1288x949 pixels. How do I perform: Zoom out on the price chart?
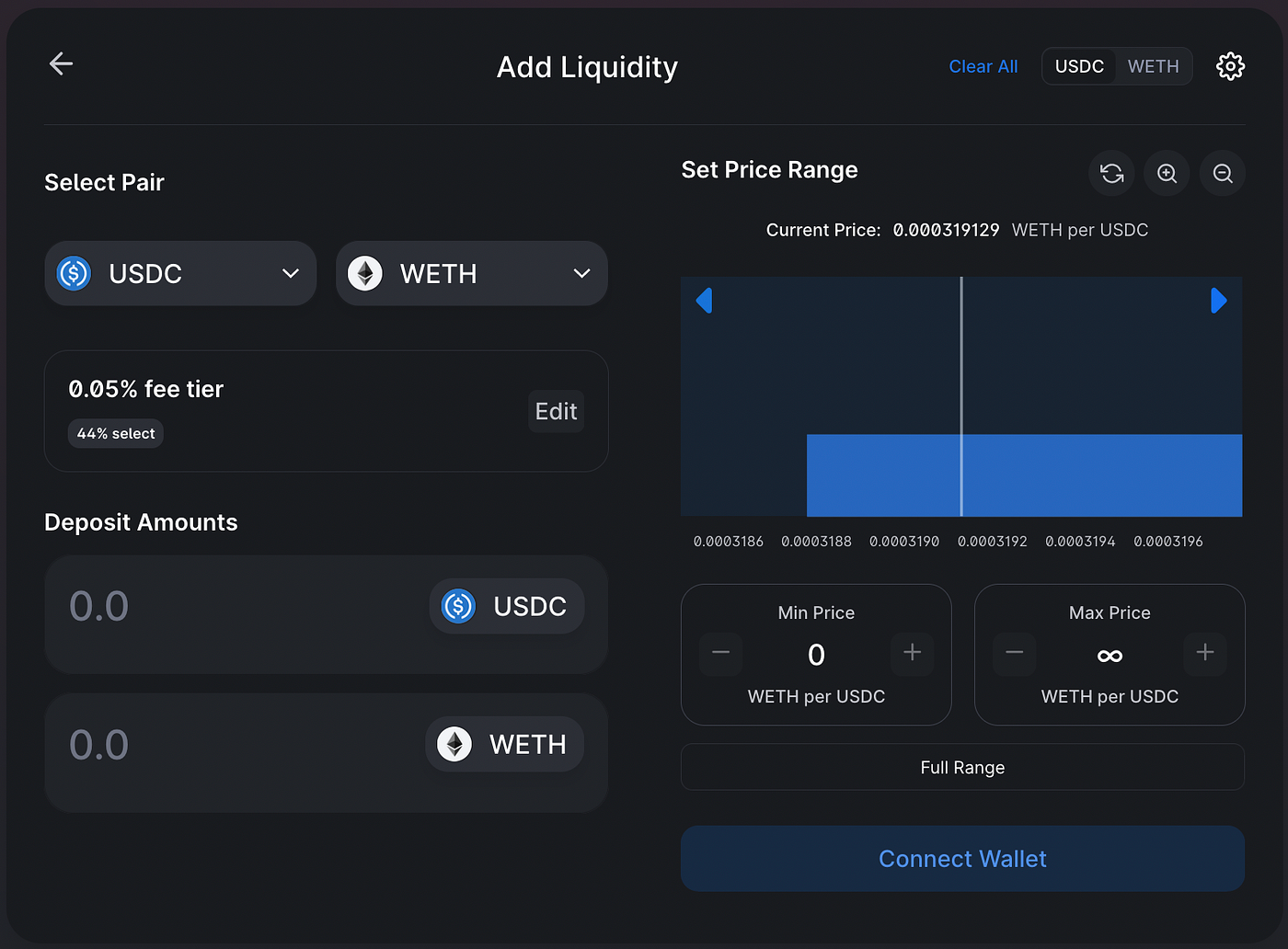[x=1223, y=173]
